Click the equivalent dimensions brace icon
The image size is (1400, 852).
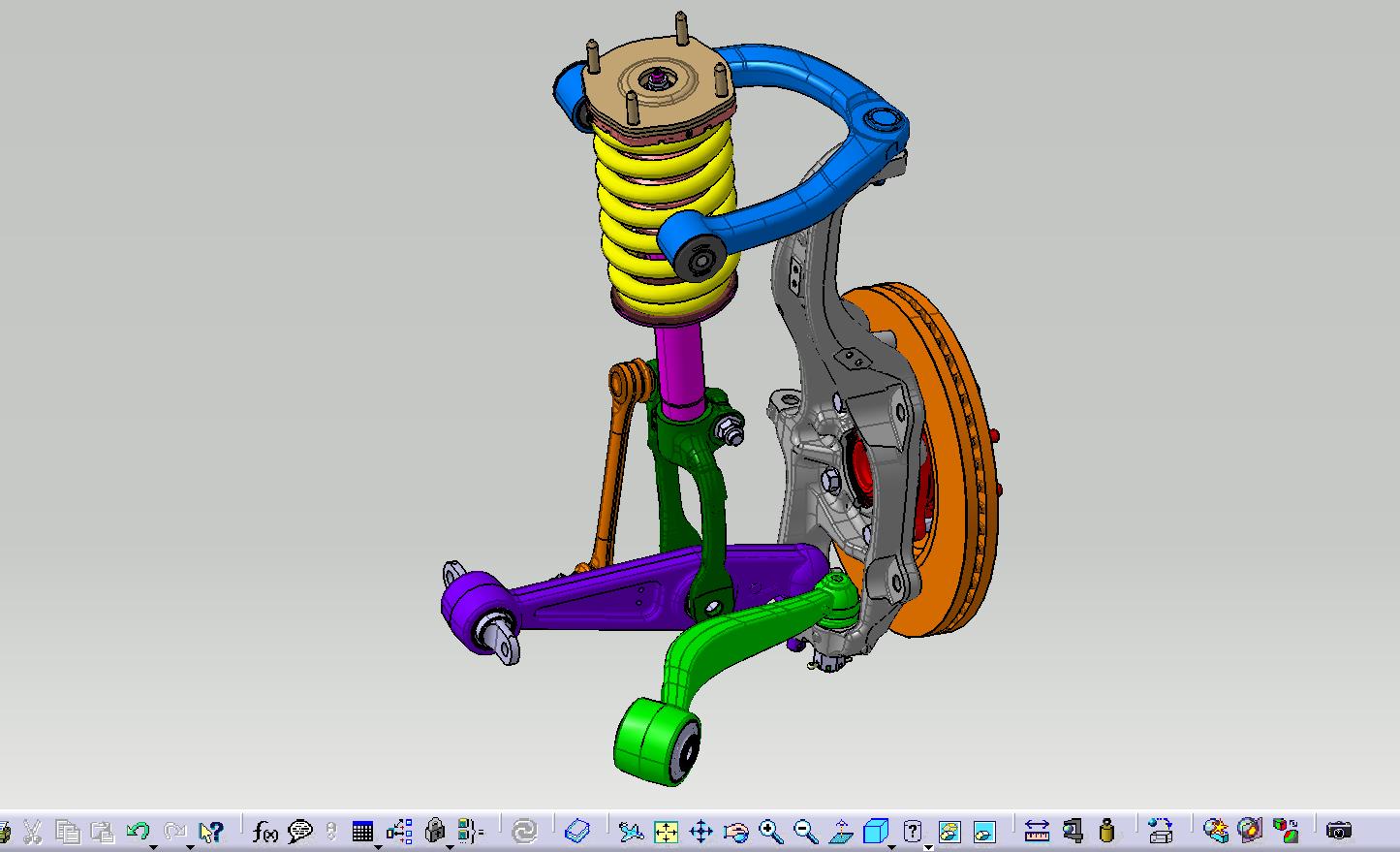coord(471,831)
